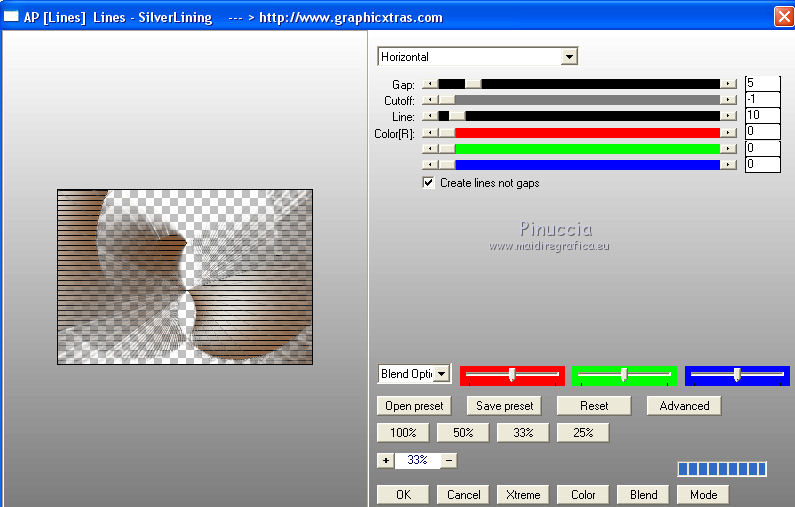
Task: Click the Line slider right arrow
Action: pos(728,116)
